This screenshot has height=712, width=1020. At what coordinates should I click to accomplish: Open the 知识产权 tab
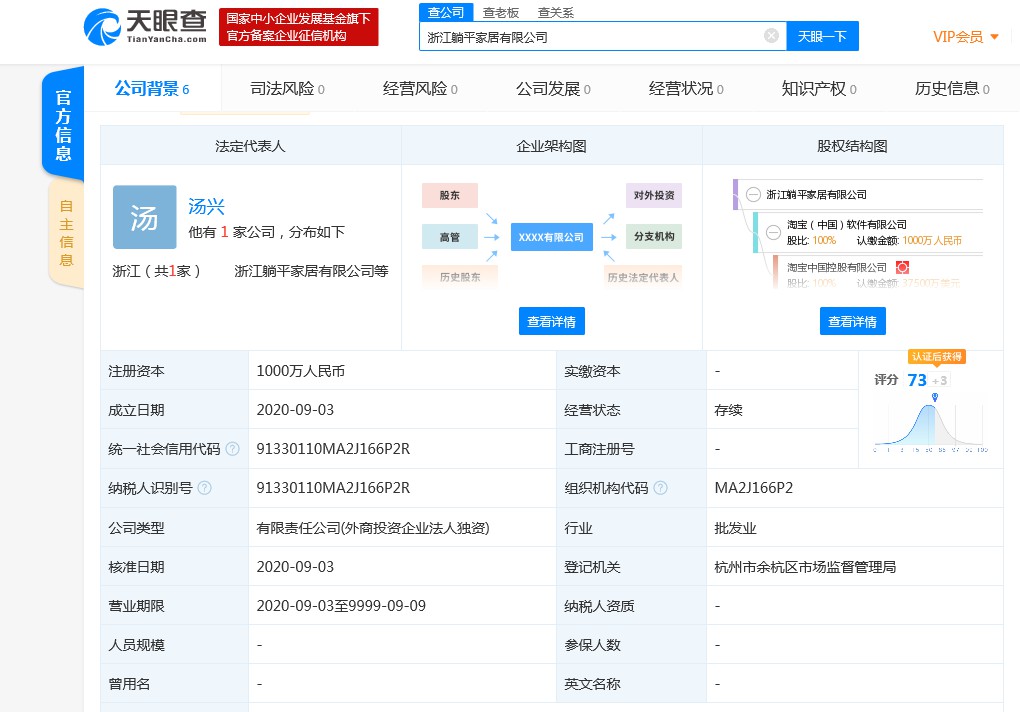818,89
